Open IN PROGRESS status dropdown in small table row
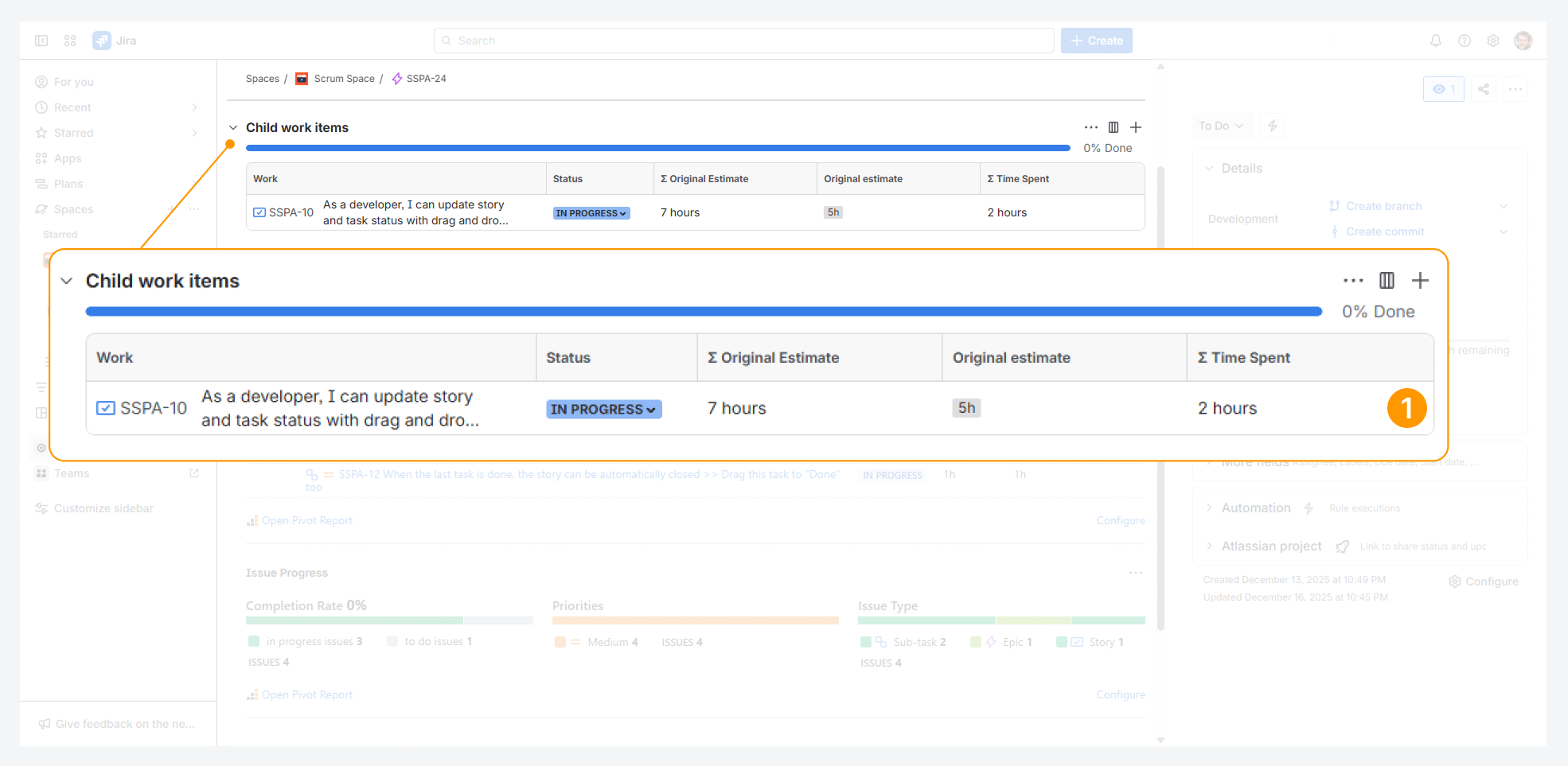The height and width of the screenshot is (766, 1568). click(x=591, y=213)
